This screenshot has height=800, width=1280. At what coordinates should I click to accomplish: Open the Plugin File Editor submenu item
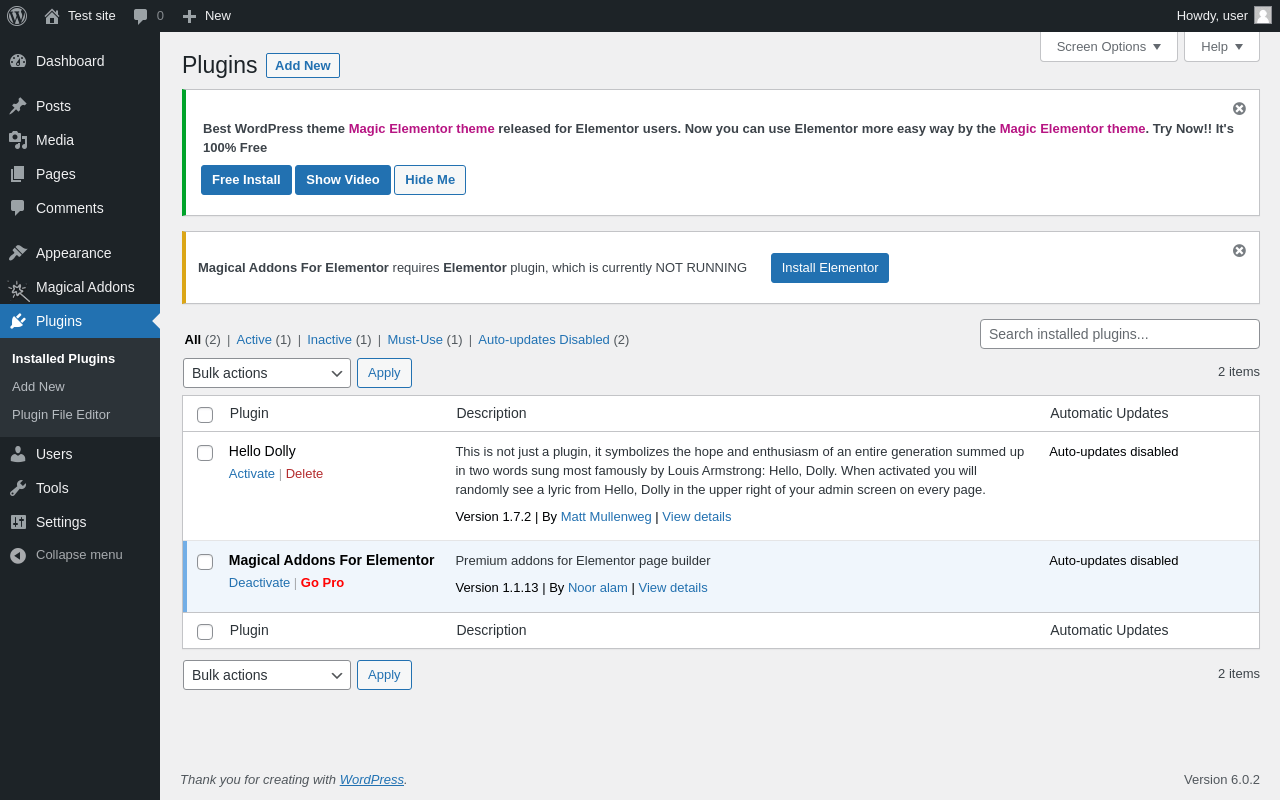[x=61, y=415]
